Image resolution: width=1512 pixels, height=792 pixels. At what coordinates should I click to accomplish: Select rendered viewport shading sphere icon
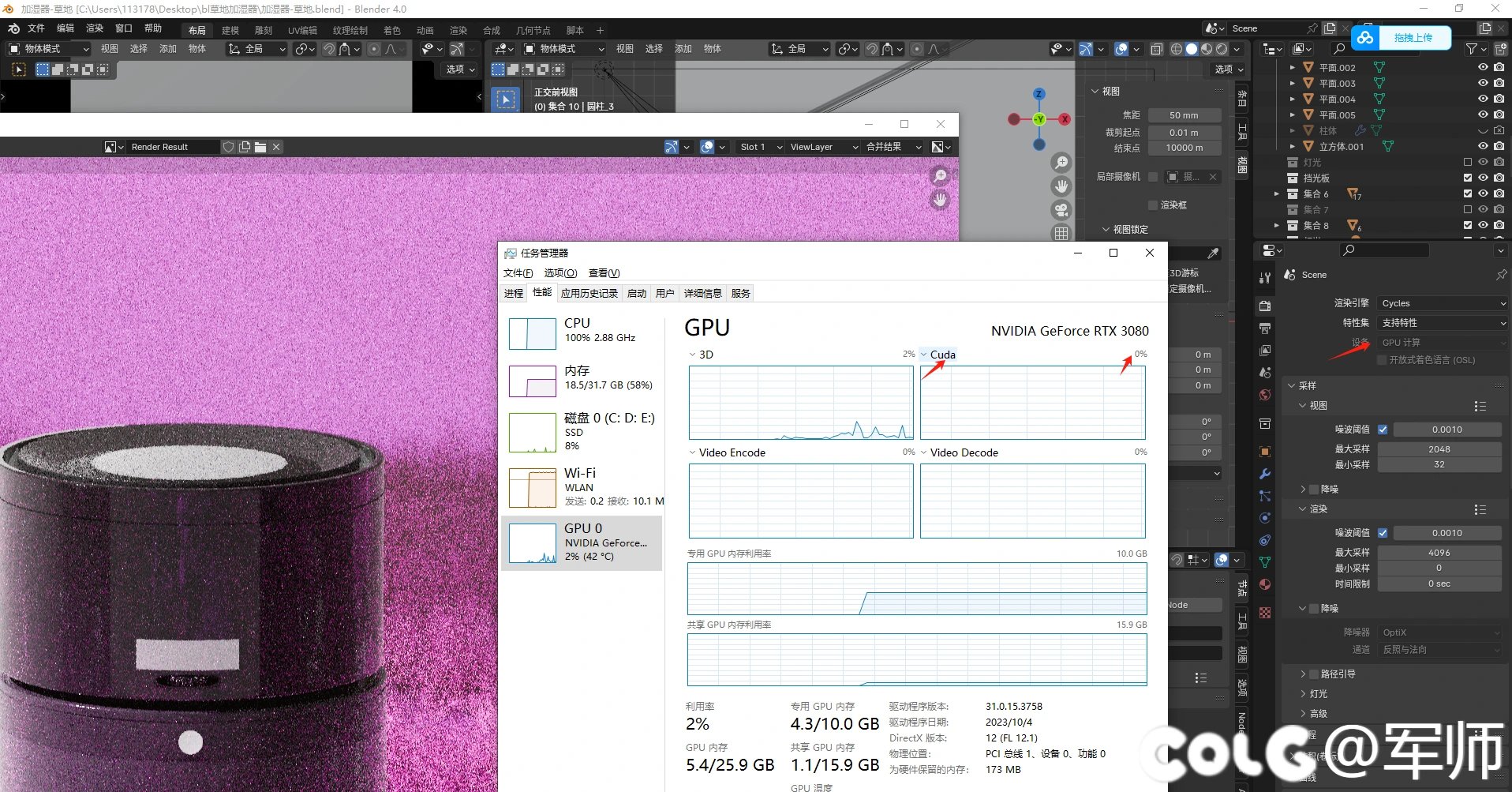tap(1222, 49)
